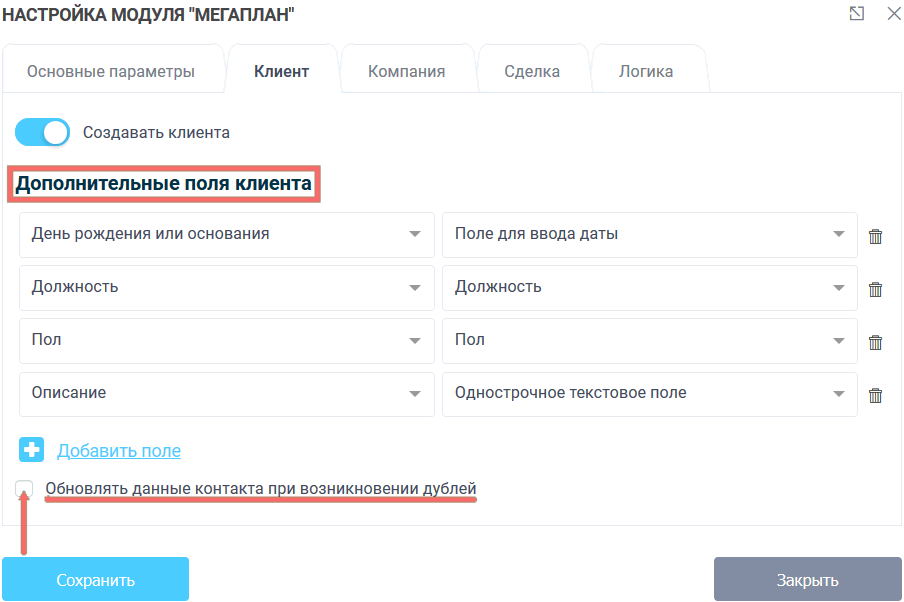Delete the 'Должность' field mapping row
This screenshot has width=904, height=602.
click(x=875, y=289)
